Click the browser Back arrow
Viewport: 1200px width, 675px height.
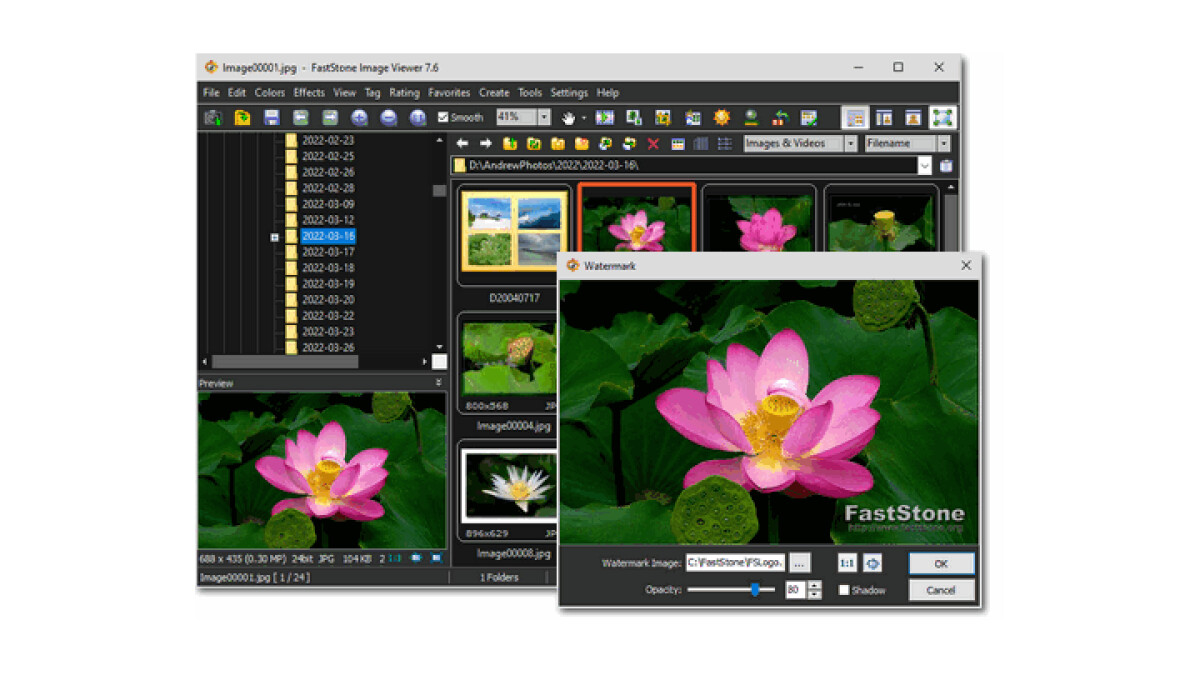[x=462, y=144]
